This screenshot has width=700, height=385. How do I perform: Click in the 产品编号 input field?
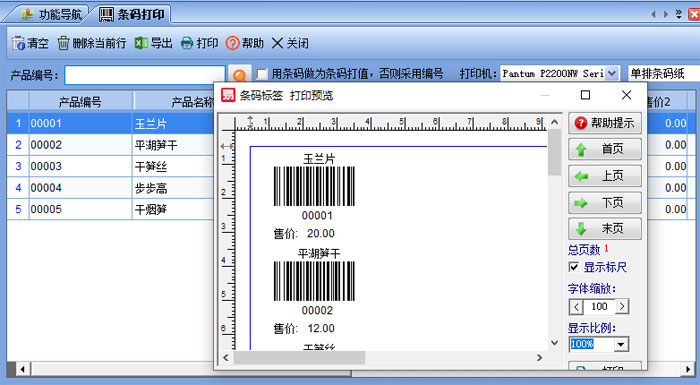tap(145, 75)
